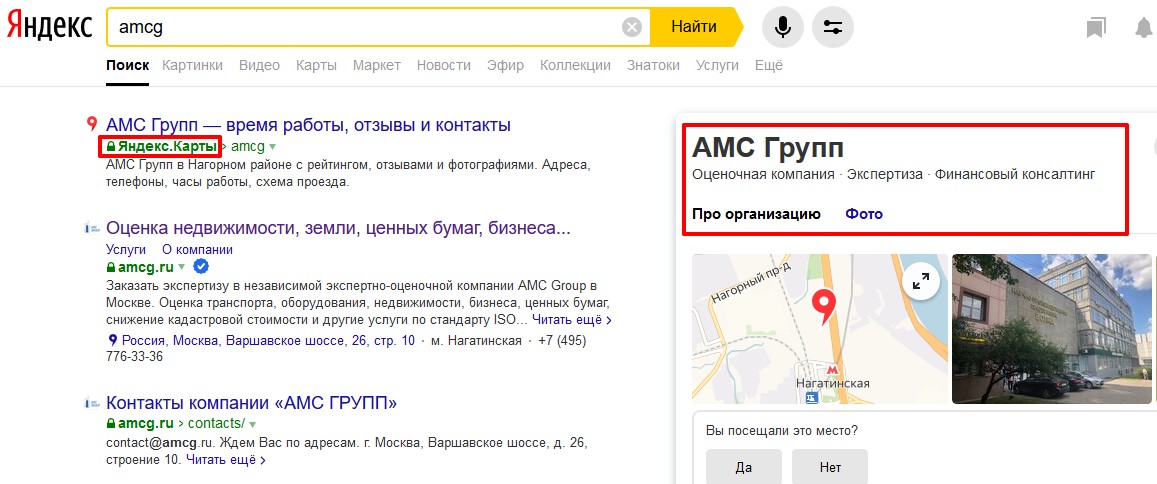This screenshot has width=1157, height=484.
Task: Select the Про организацию tab
Action: point(756,214)
